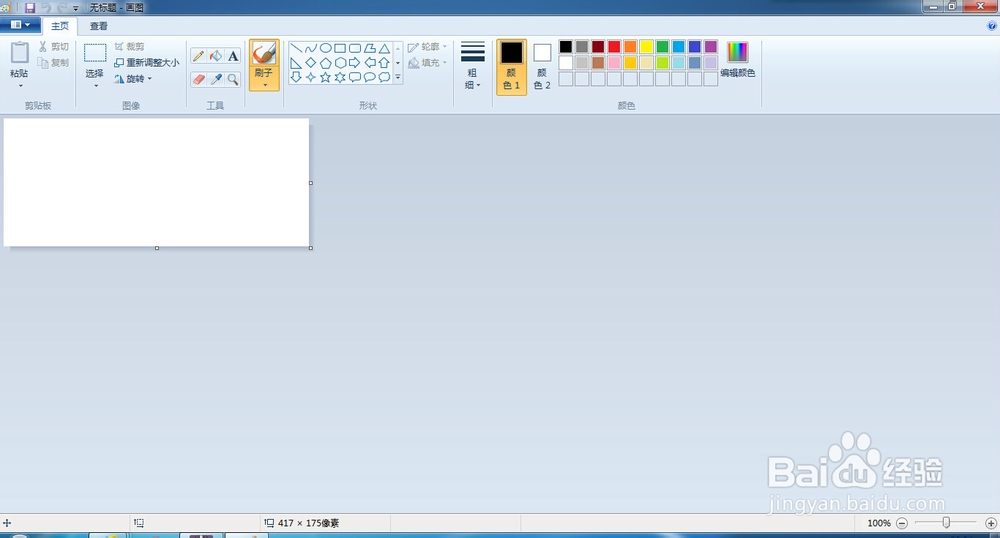Select the Color picker eyedropper tool

[x=216, y=80]
